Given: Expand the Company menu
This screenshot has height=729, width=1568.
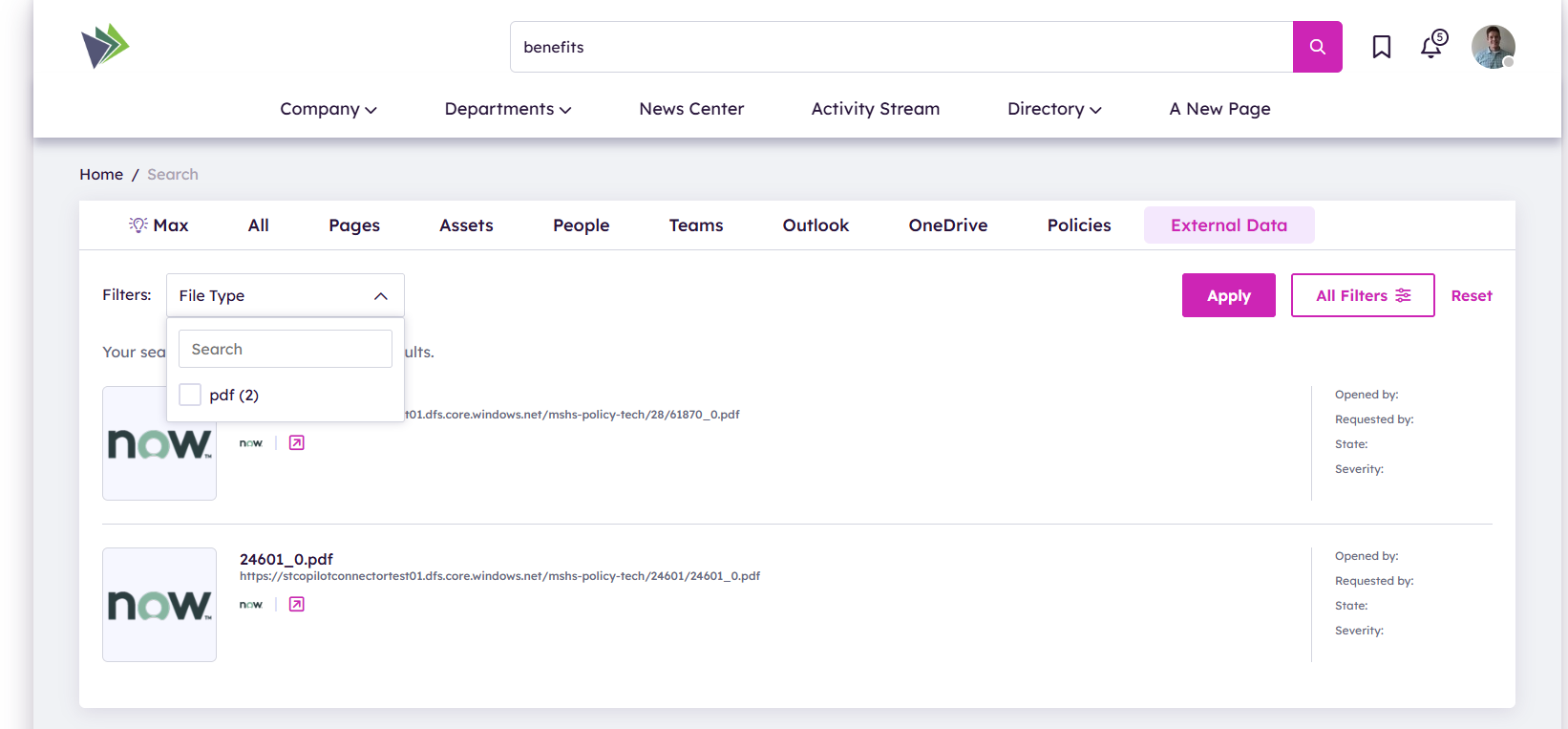Looking at the screenshot, I should pos(328,109).
